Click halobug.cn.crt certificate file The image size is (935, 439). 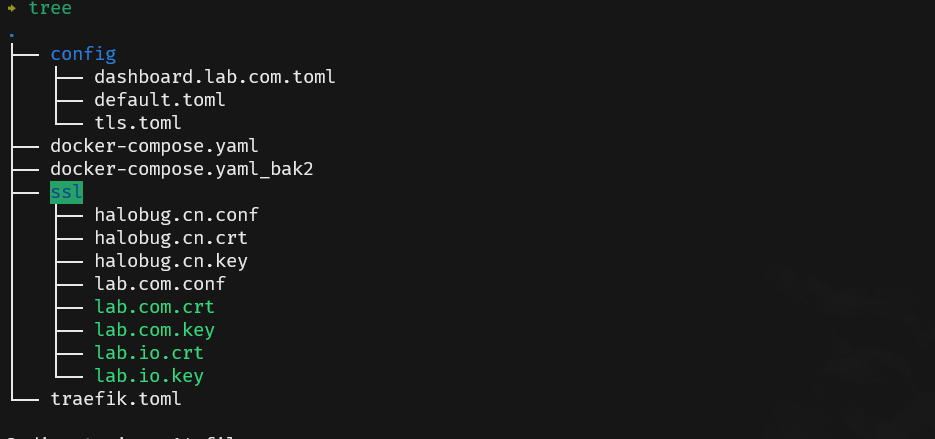click(x=171, y=238)
